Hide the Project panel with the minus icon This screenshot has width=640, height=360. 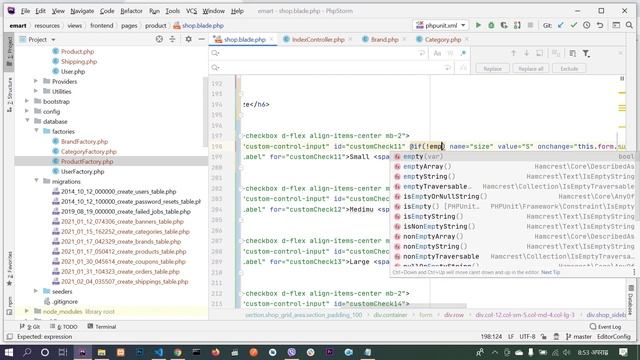pos(202,39)
